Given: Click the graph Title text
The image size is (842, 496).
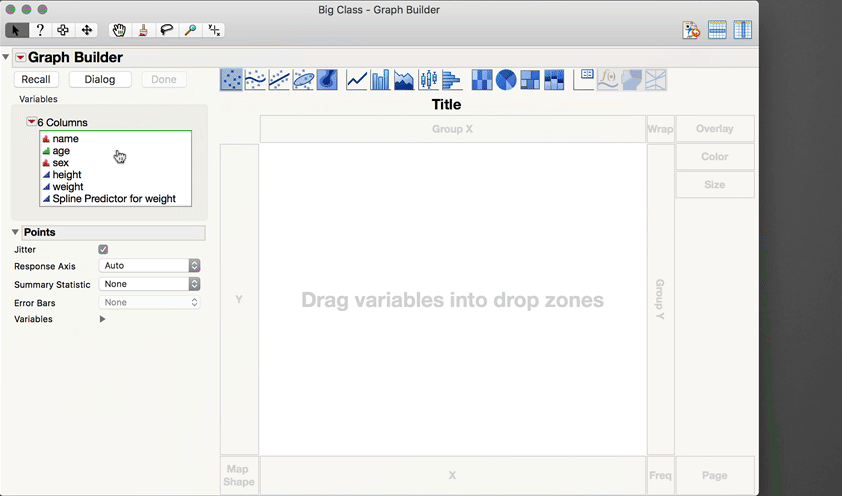Looking at the screenshot, I should tap(446, 104).
